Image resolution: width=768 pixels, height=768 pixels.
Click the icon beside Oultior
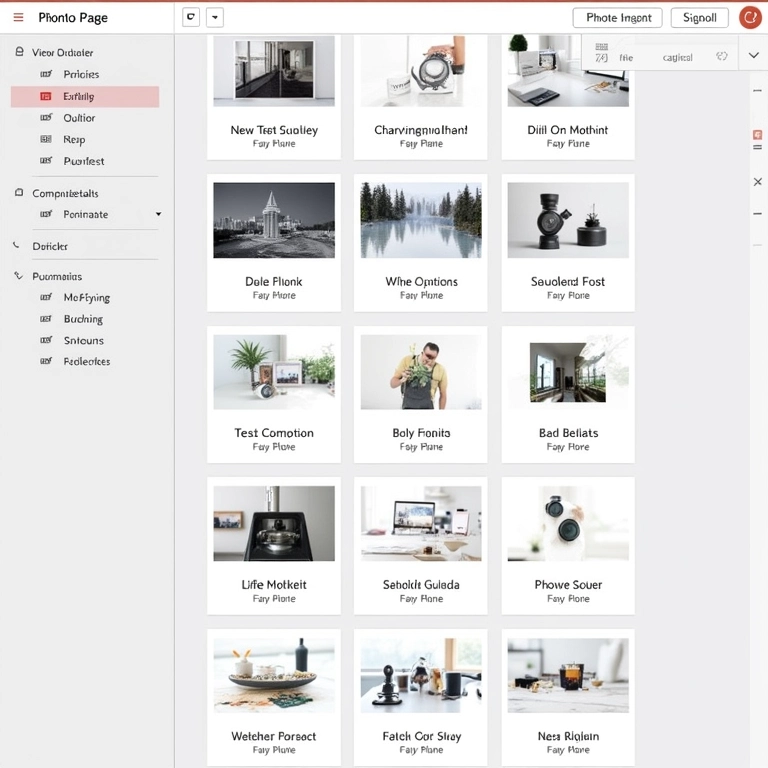click(x=46, y=118)
